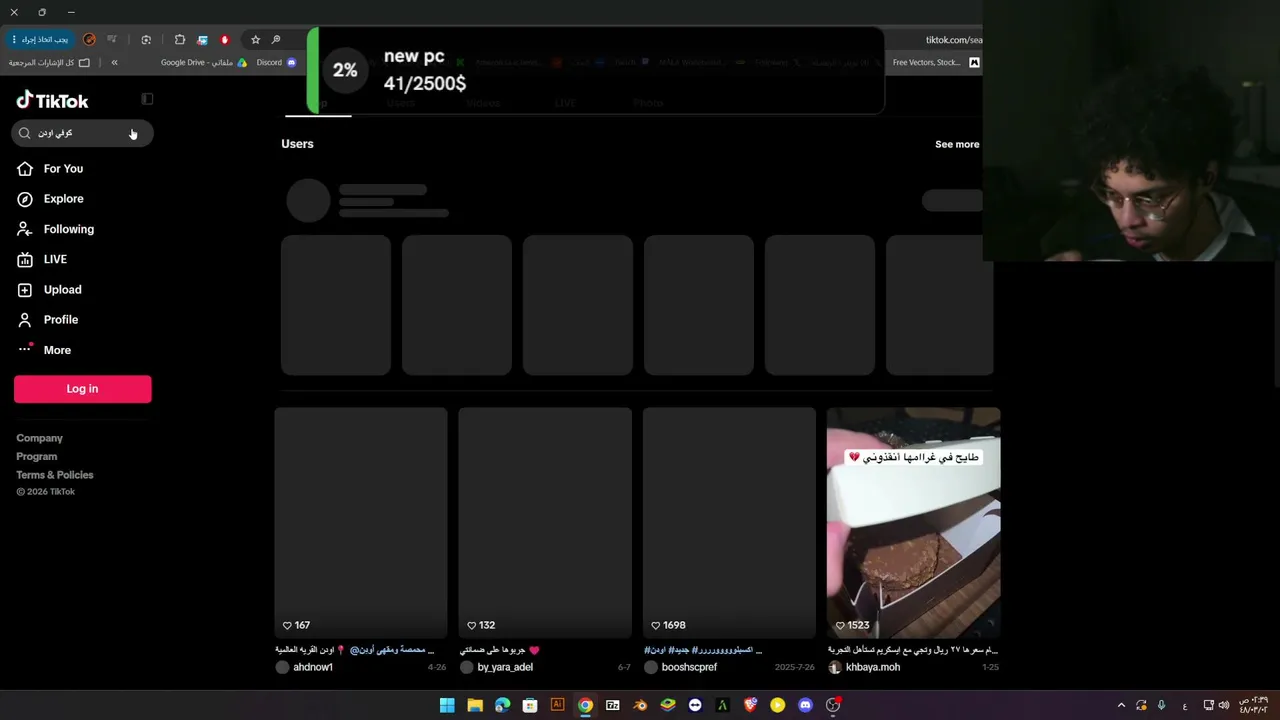Viewport: 1280px width, 720px height.
Task: Open the volume tray icon
Action: (x=1223, y=705)
